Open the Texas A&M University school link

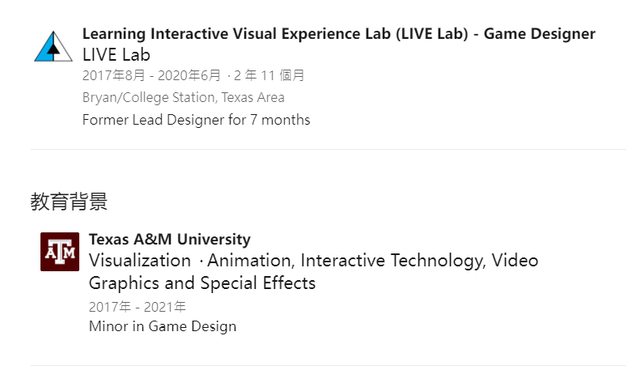[x=170, y=239]
